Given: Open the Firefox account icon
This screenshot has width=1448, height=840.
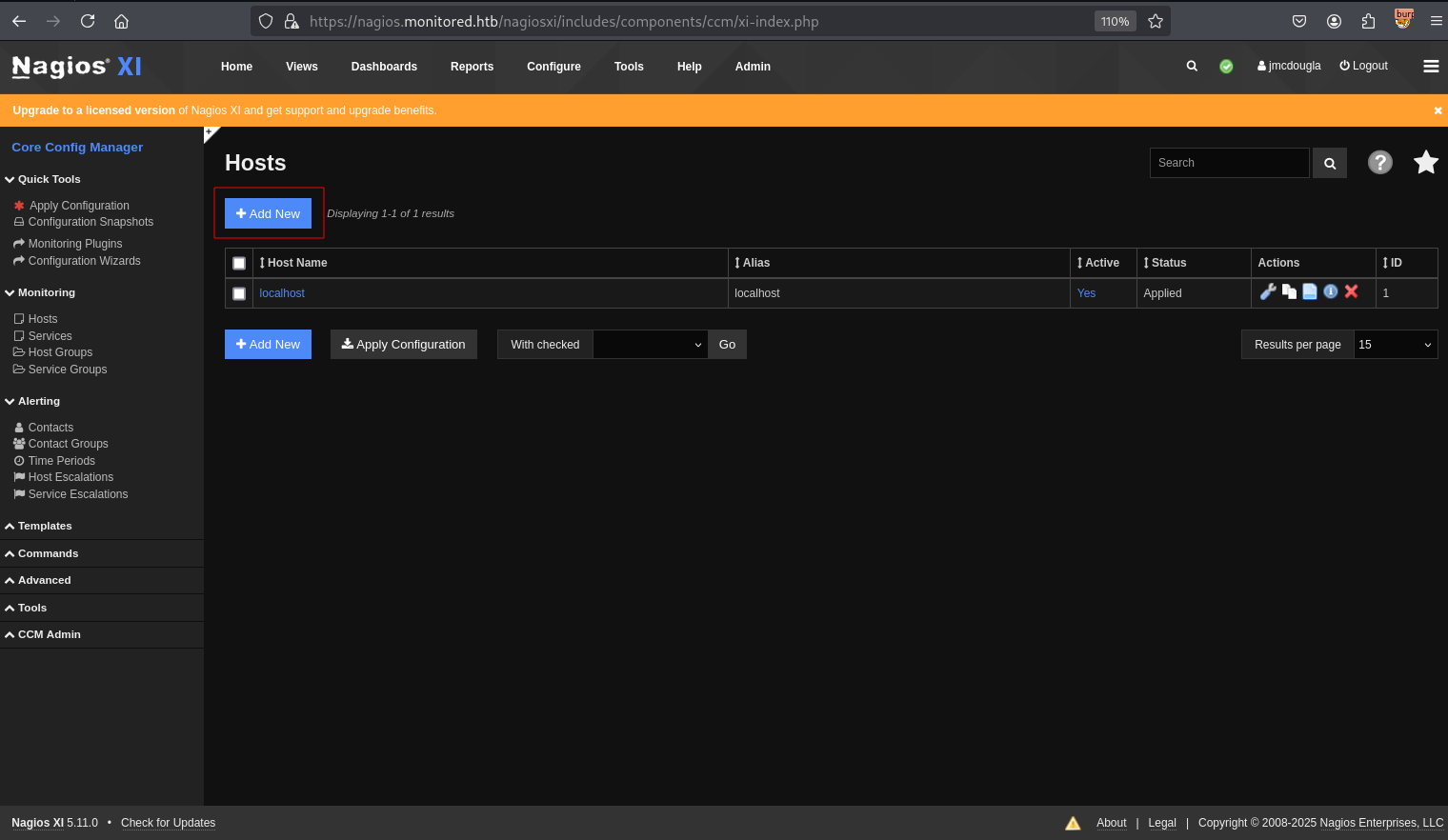Looking at the screenshot, I should click(x=1334, y=21).
